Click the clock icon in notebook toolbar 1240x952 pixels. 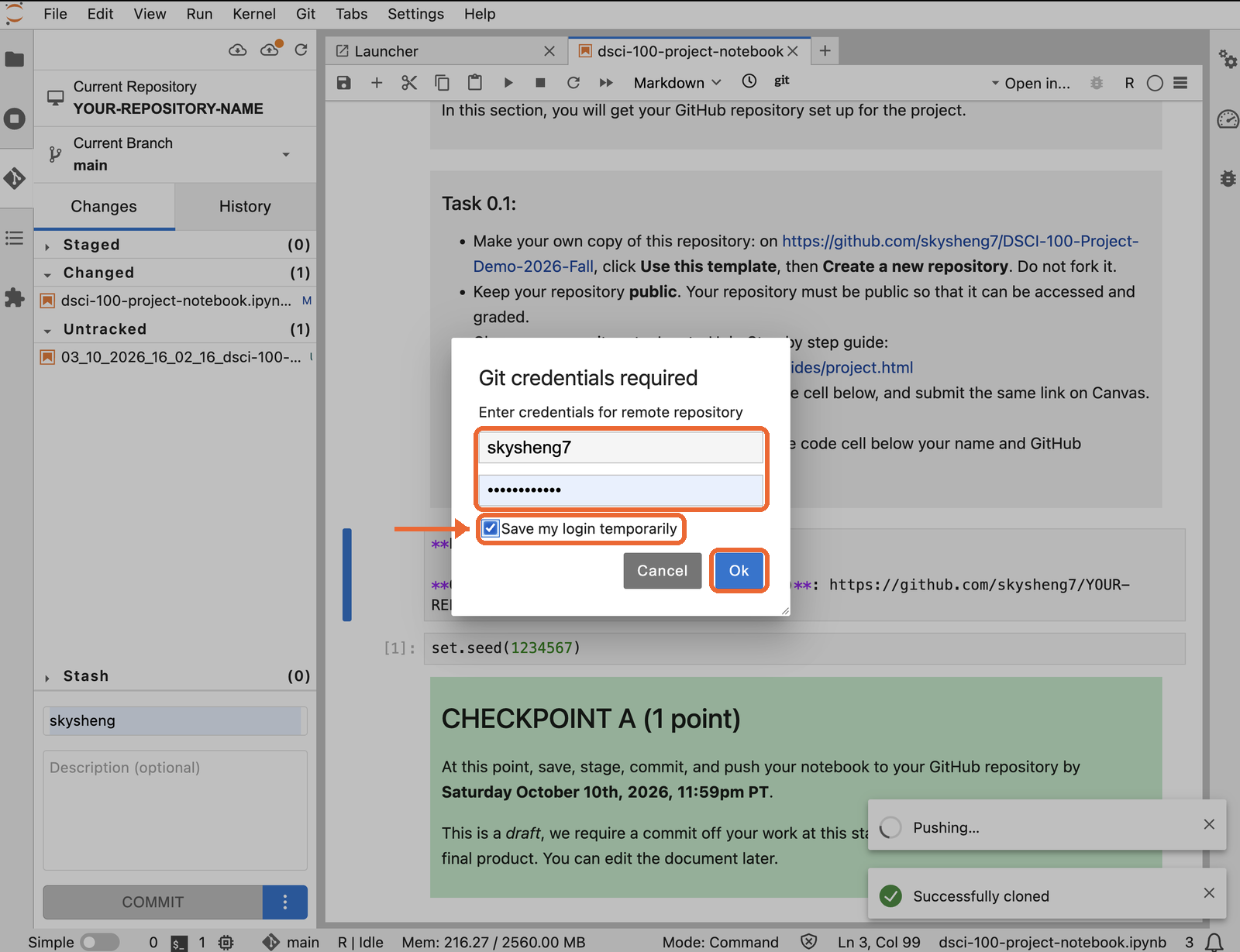(x=749, y=81)
